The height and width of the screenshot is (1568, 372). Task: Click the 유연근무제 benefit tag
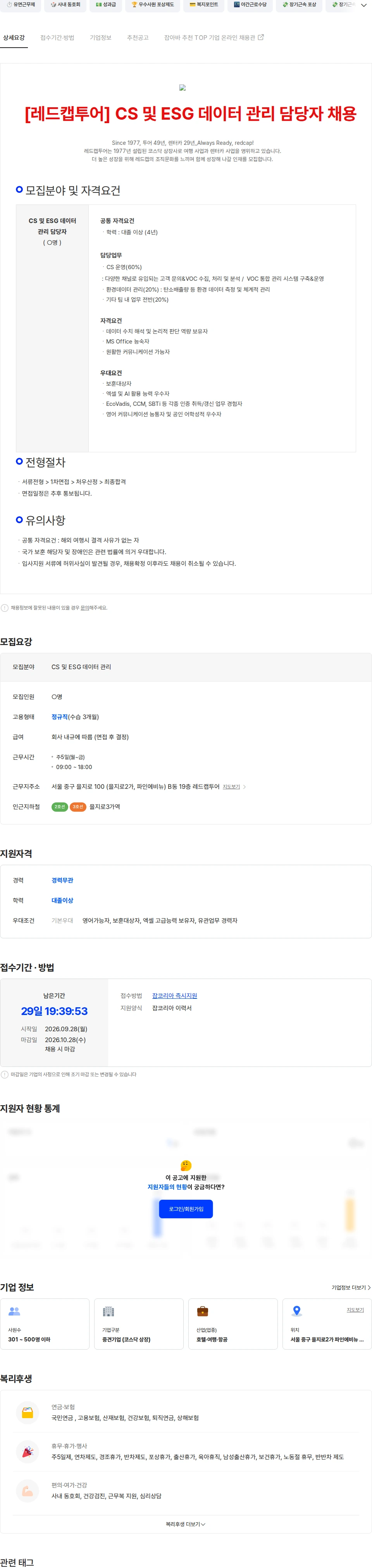[x=21, y=5]
